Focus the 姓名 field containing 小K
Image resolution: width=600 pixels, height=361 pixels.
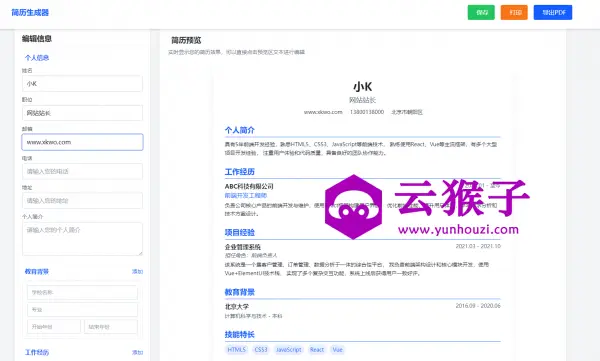[82, 83]
